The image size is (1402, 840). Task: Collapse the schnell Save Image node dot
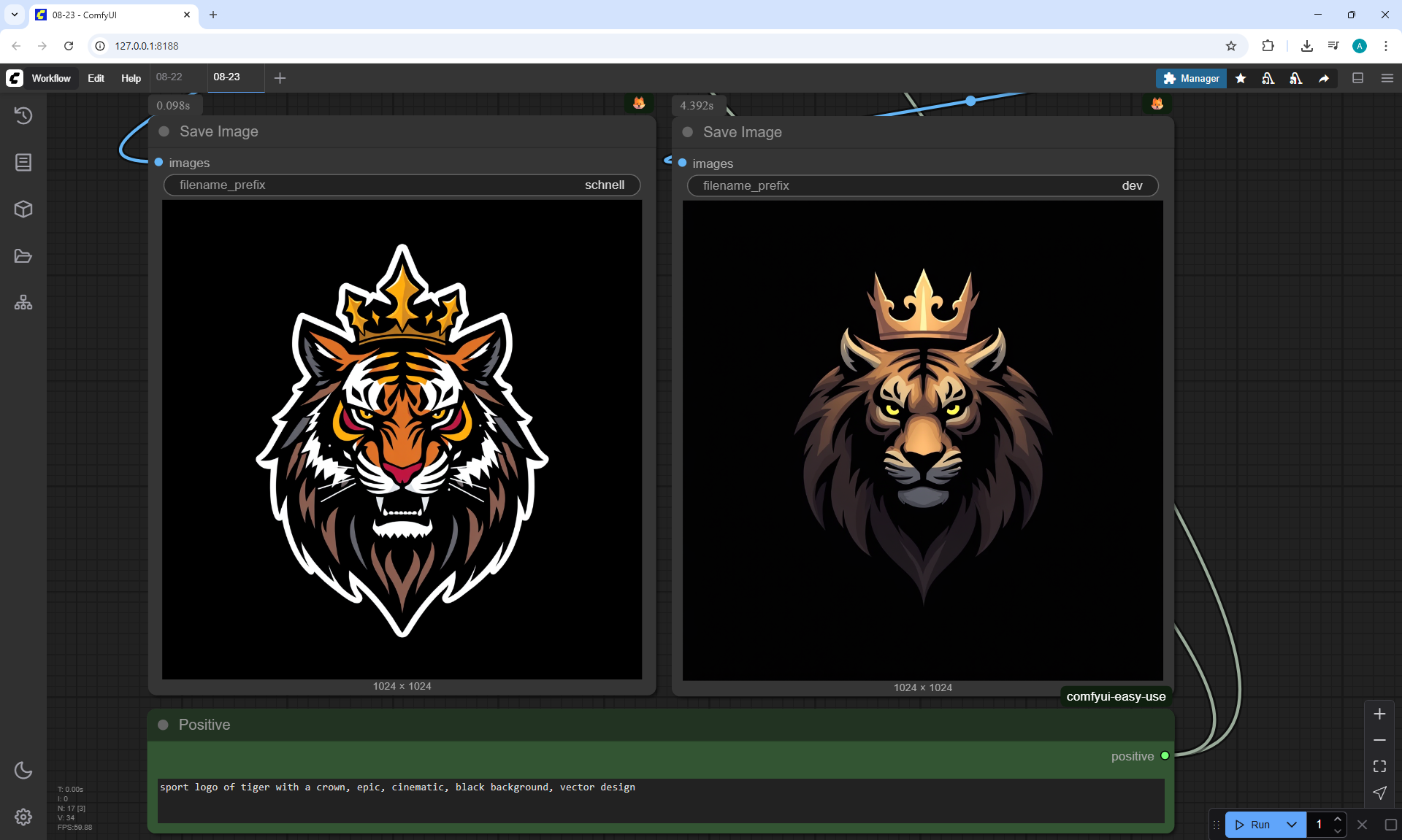pos(164,131)
